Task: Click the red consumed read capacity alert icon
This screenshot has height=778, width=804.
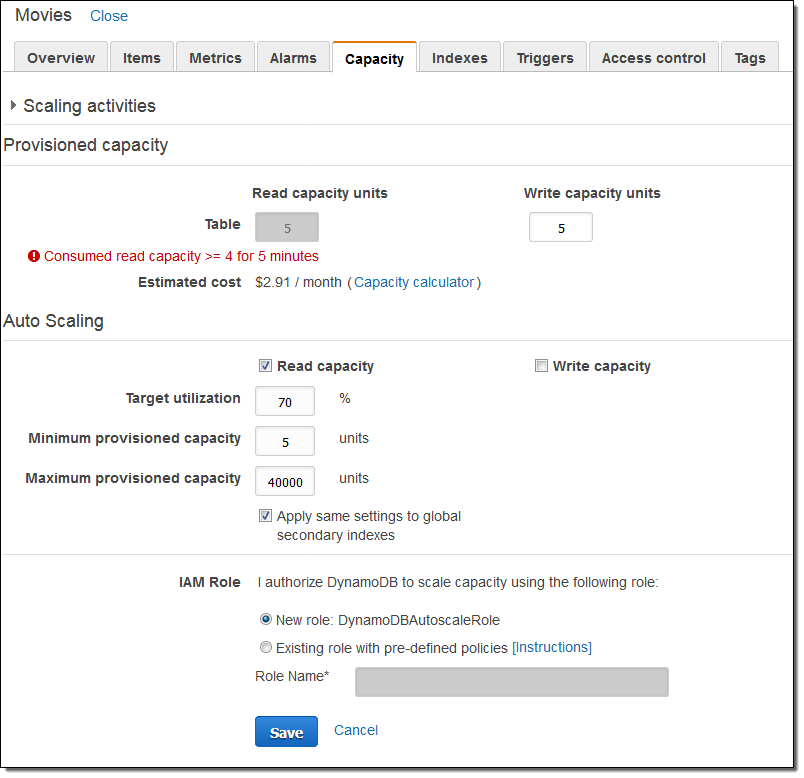Action: point(34,257)
